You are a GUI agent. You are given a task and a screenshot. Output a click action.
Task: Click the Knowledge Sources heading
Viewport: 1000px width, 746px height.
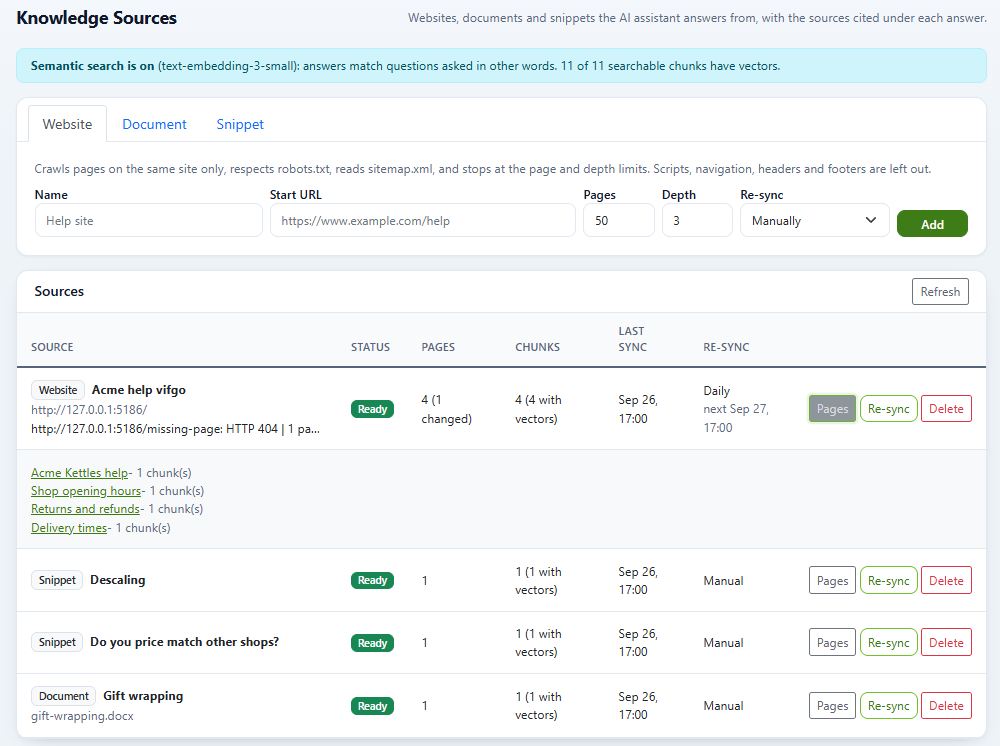click(96, 18)
